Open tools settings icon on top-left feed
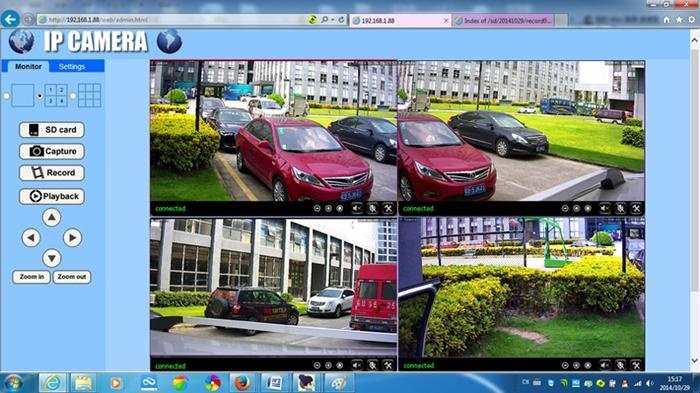 388,208
